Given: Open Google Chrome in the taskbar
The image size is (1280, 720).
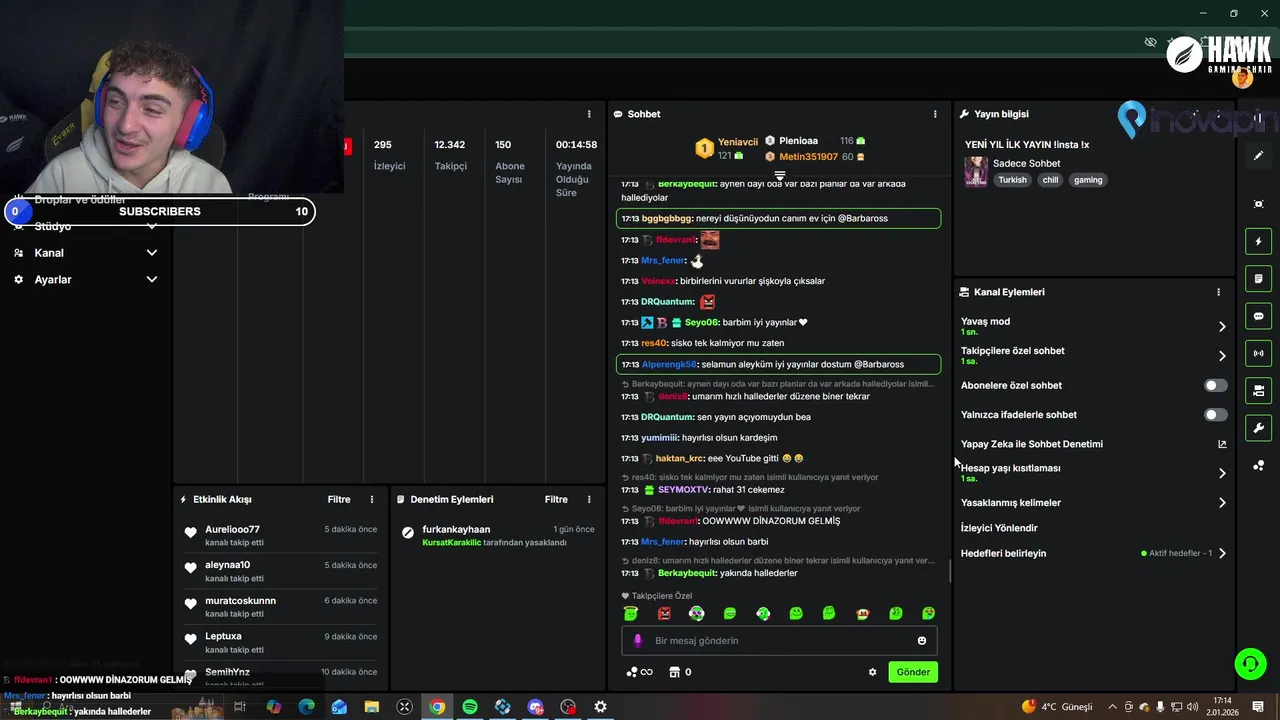Looking at the screenshot, I should click(x=437, y=707).
